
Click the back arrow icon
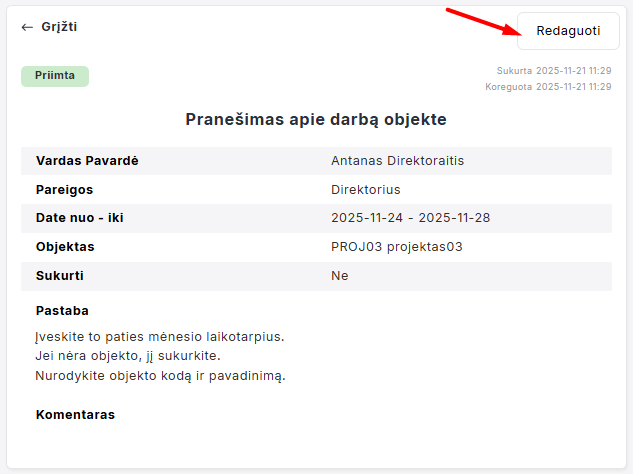27,27
